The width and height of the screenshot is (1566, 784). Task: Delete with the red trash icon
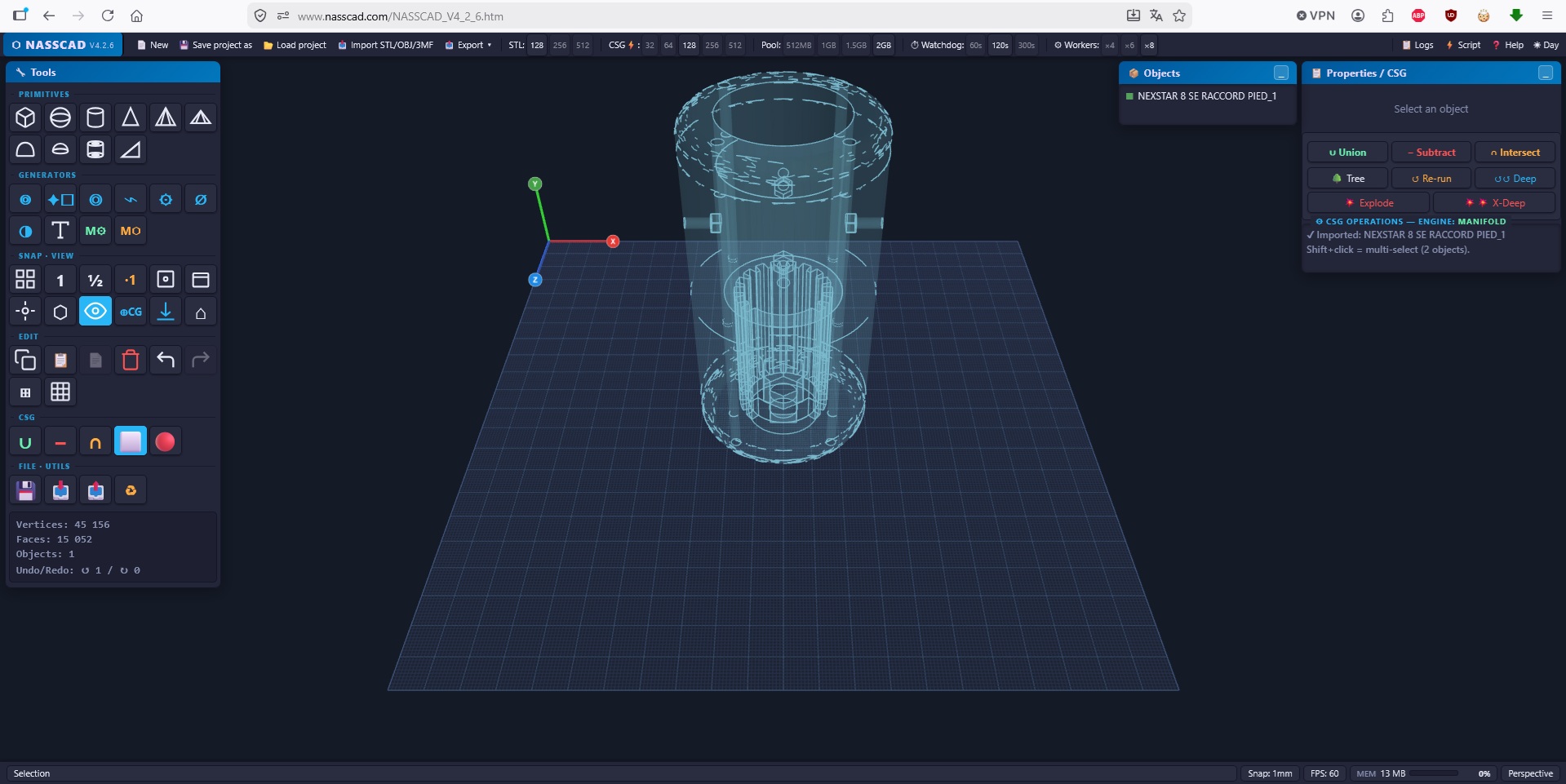[131, 360]
